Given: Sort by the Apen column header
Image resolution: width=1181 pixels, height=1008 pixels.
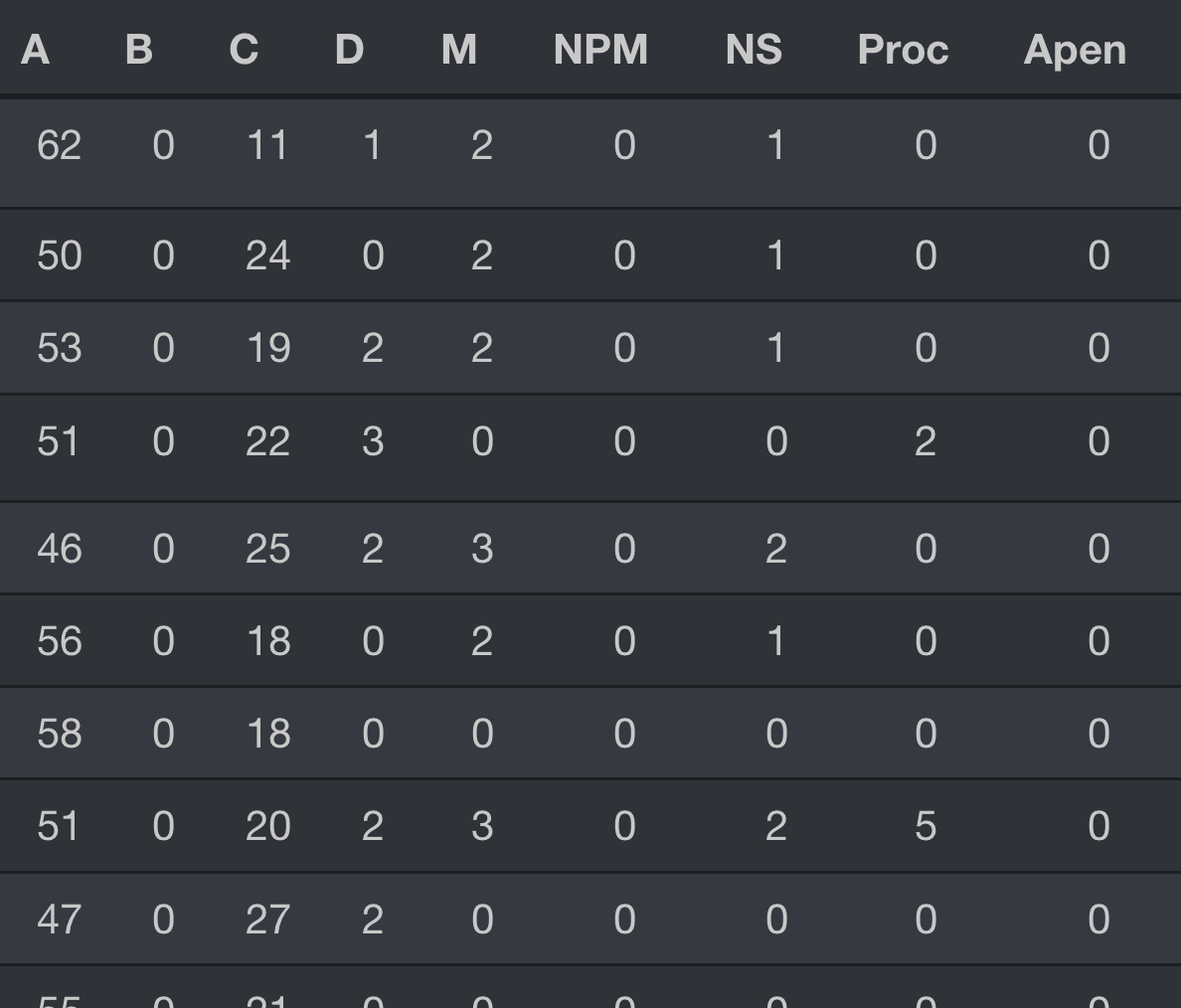Looking at the screenshot, I should coord(1075,52).
